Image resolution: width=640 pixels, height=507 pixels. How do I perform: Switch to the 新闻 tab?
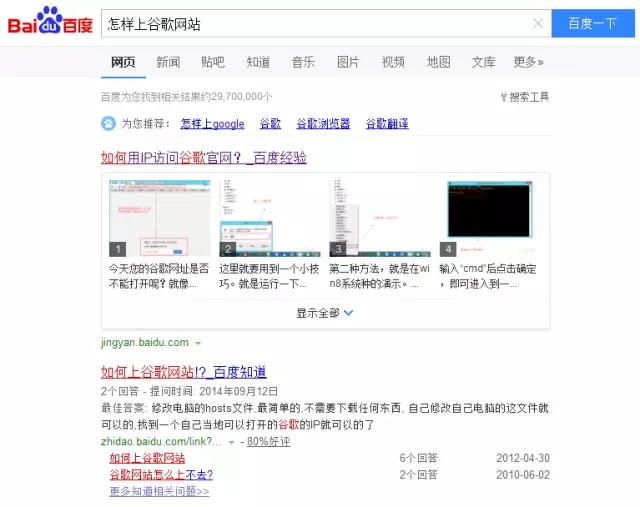click(168, 62)
